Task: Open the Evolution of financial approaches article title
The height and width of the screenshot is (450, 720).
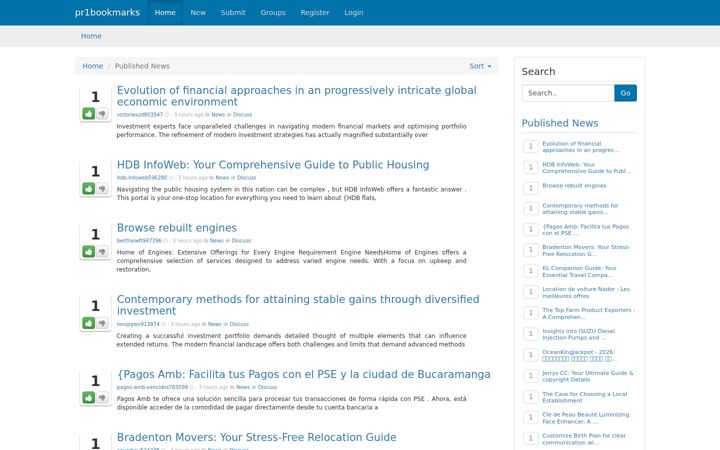Action: [x=297, y=96]
